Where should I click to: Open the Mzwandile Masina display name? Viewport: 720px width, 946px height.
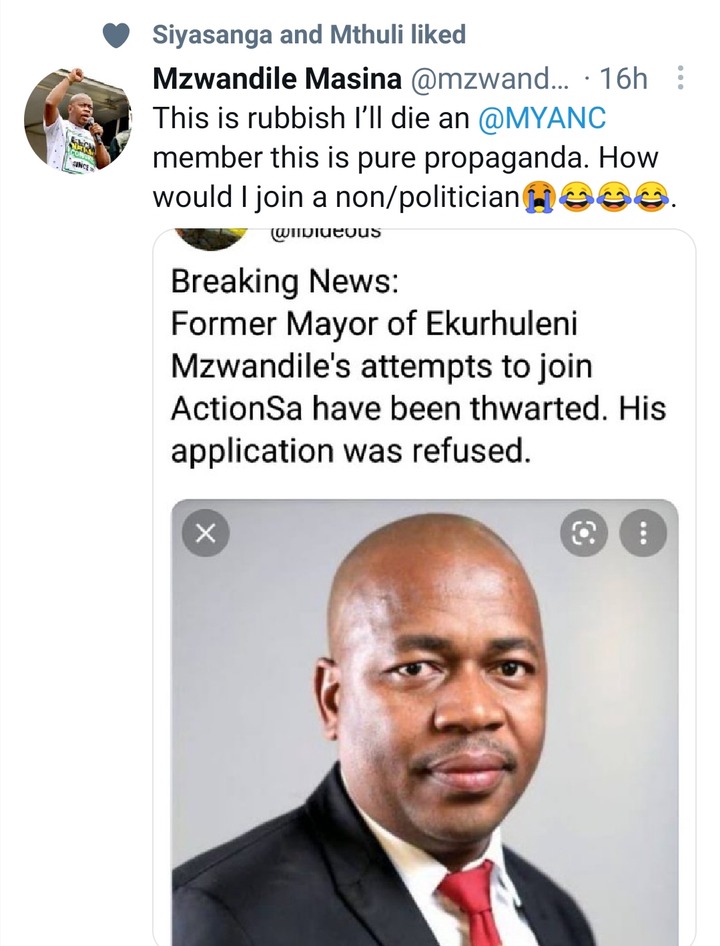tap(277, 78)
